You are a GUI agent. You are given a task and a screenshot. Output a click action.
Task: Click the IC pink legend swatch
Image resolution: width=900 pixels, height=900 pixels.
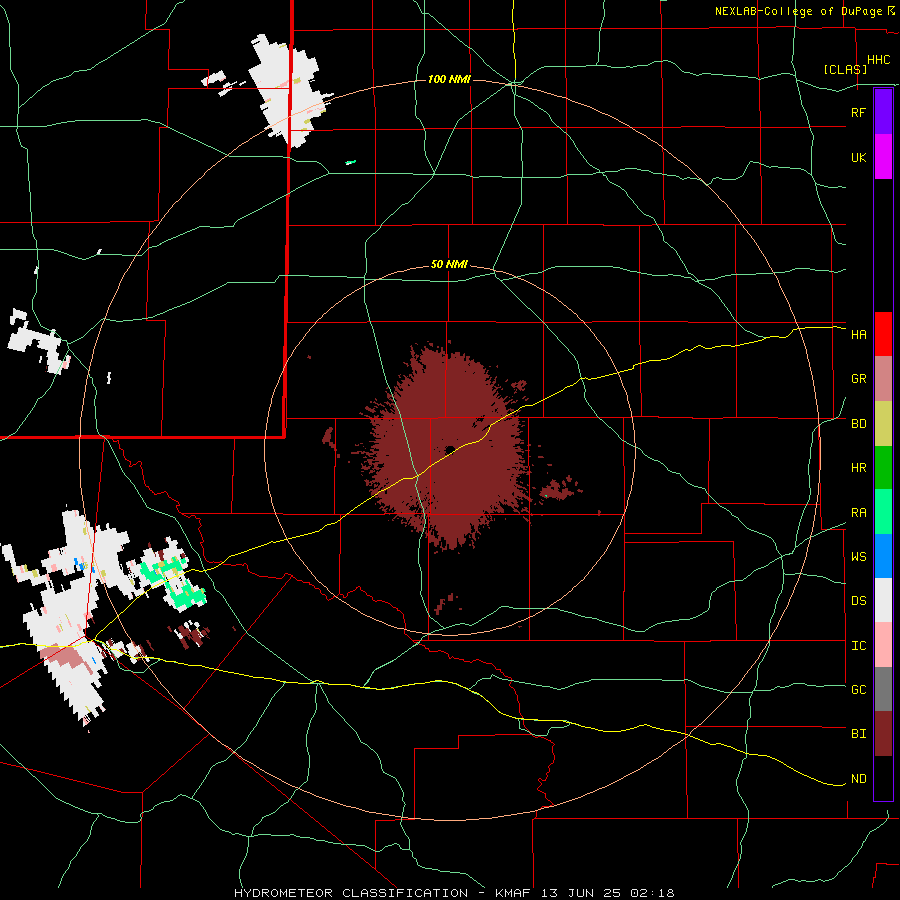click(x=883, y=645)
